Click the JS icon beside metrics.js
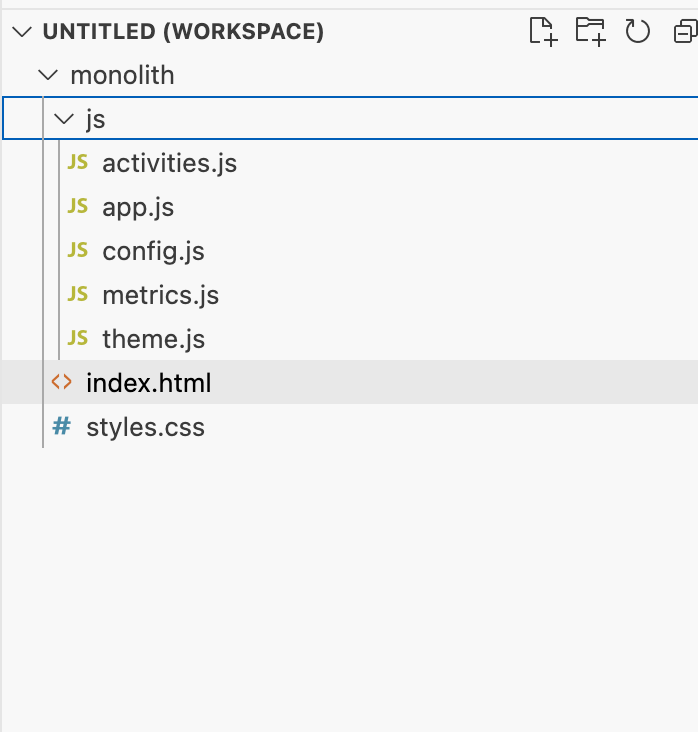Screen dimensions: 698x732 (x=78, y=294)
